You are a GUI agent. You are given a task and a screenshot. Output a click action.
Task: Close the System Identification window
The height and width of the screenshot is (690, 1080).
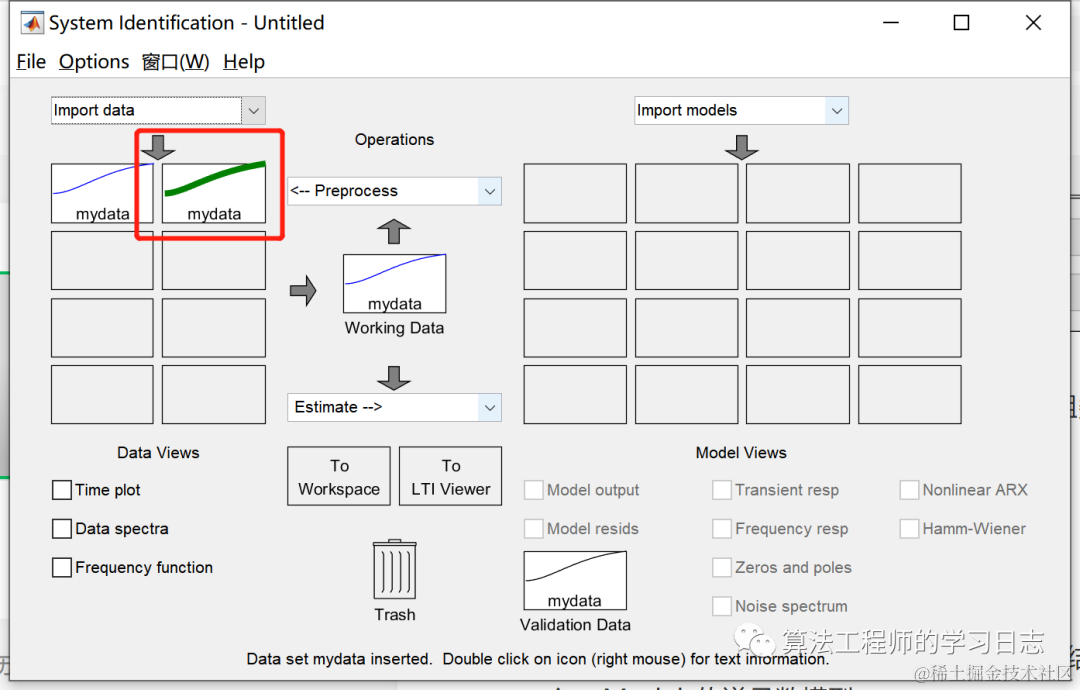point(1033,23)
